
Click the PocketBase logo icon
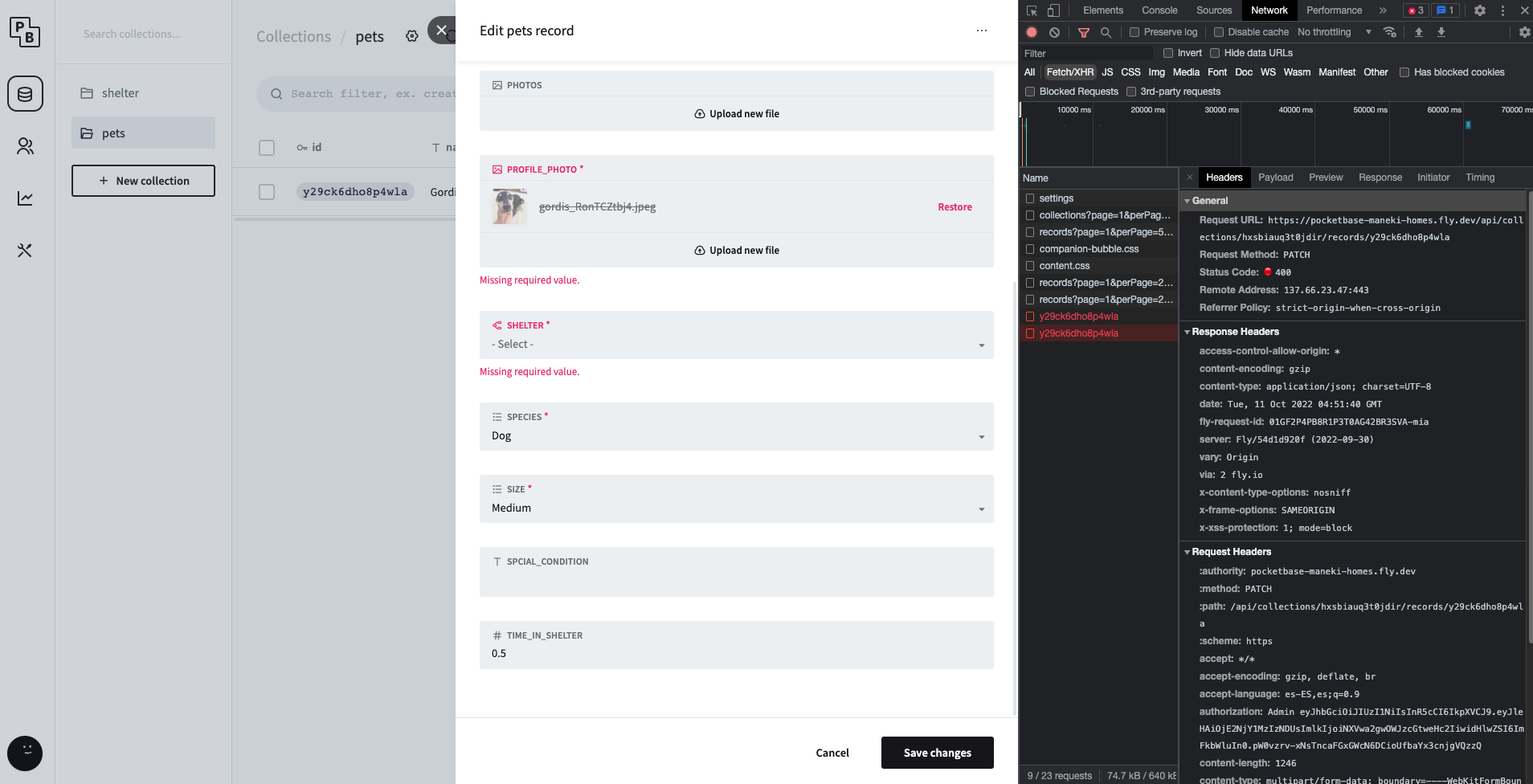coord(25,32)
